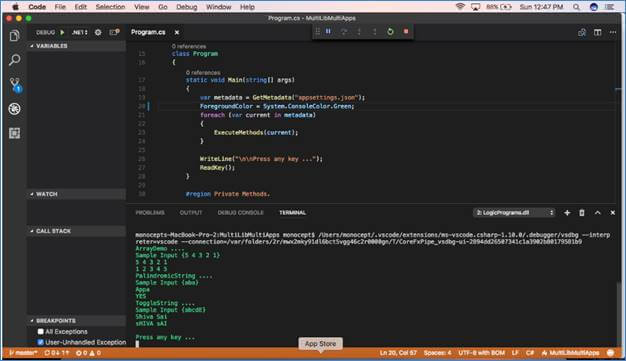Click the master branch in status bar
The height and width of the screenshot is (361, 626).
click(23, 353)
